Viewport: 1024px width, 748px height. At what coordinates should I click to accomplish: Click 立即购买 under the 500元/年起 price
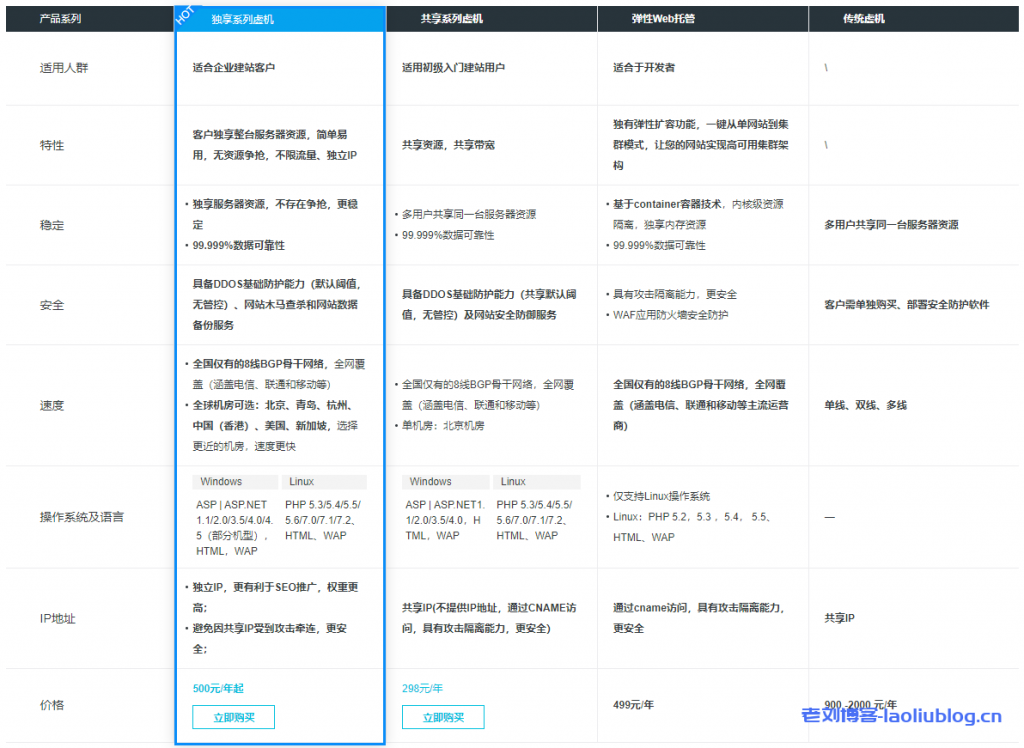tap(233, 717)
